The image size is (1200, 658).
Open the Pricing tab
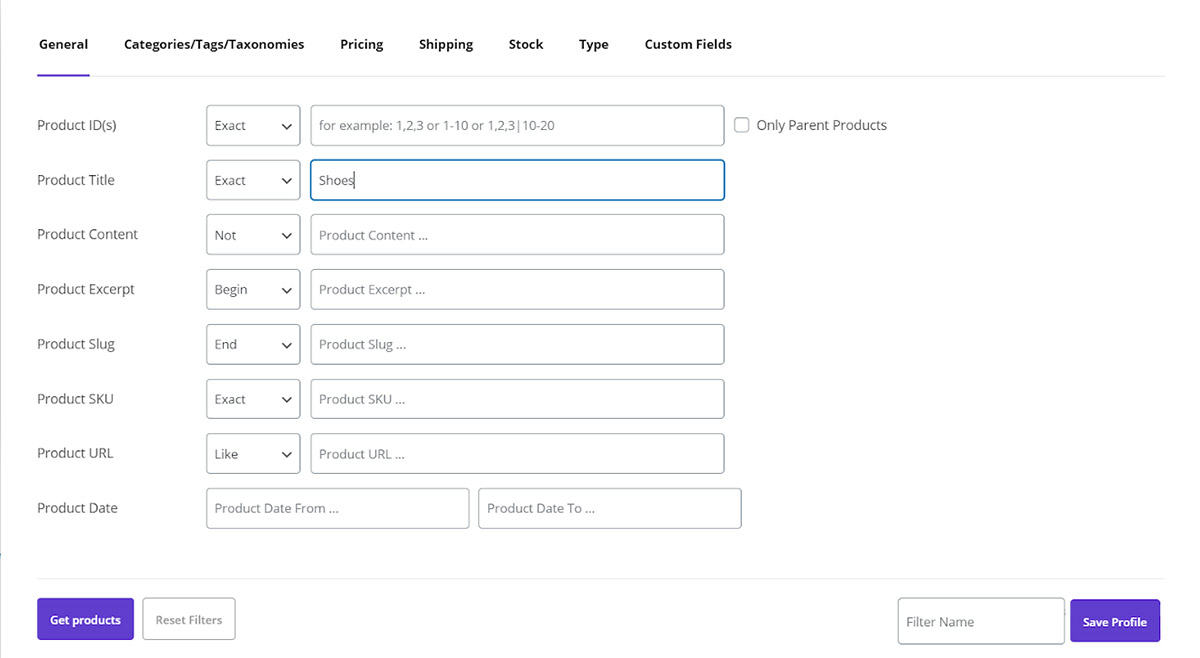pyautogui.click(x=361, y=44)
